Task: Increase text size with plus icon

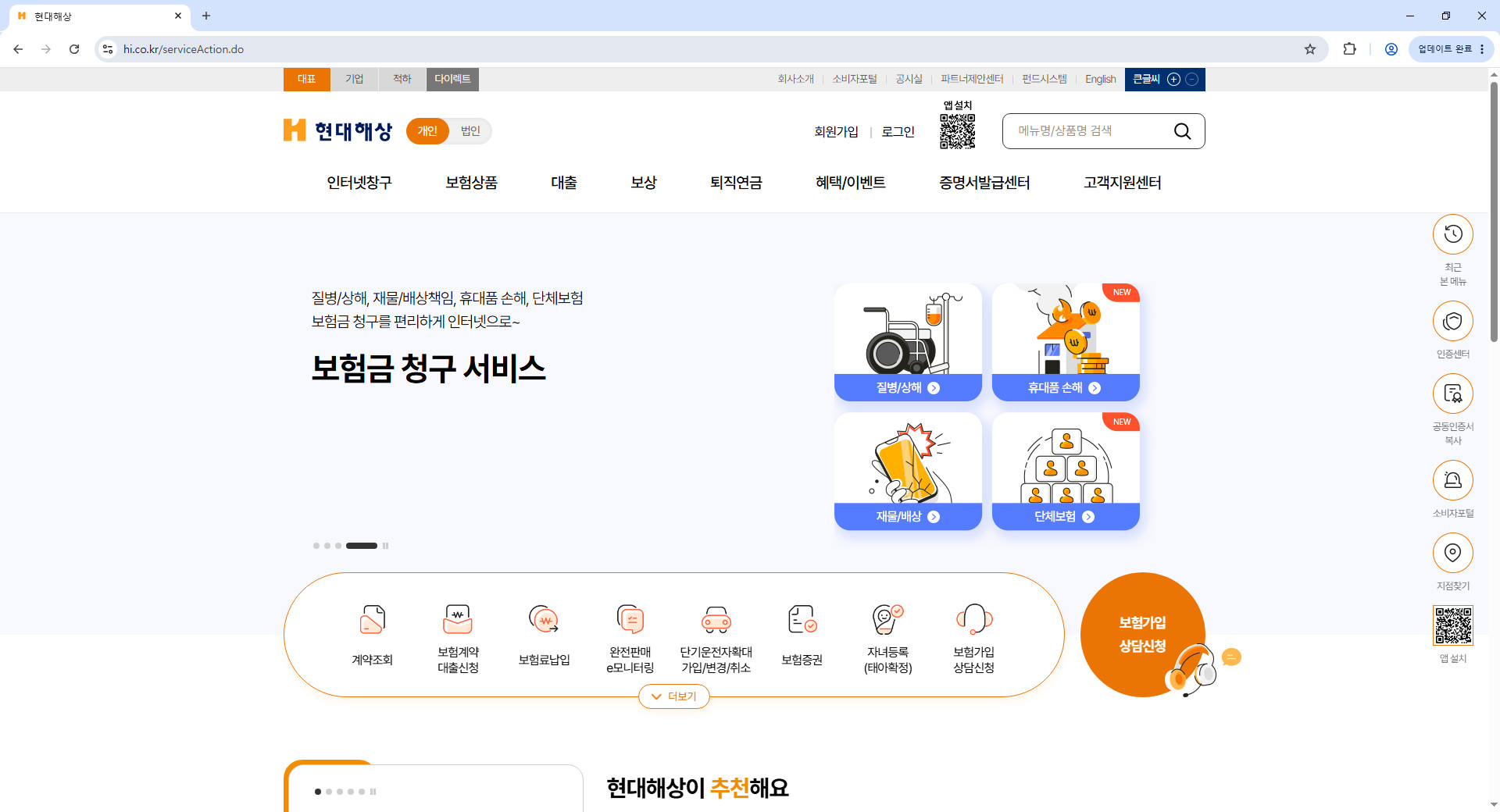Action: point(1173,80)
